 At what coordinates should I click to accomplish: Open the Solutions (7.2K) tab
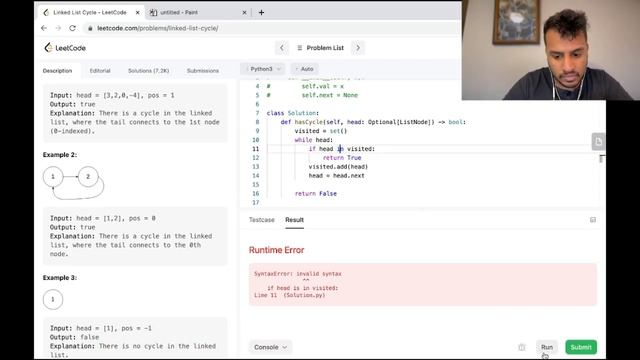pos(149,71)
